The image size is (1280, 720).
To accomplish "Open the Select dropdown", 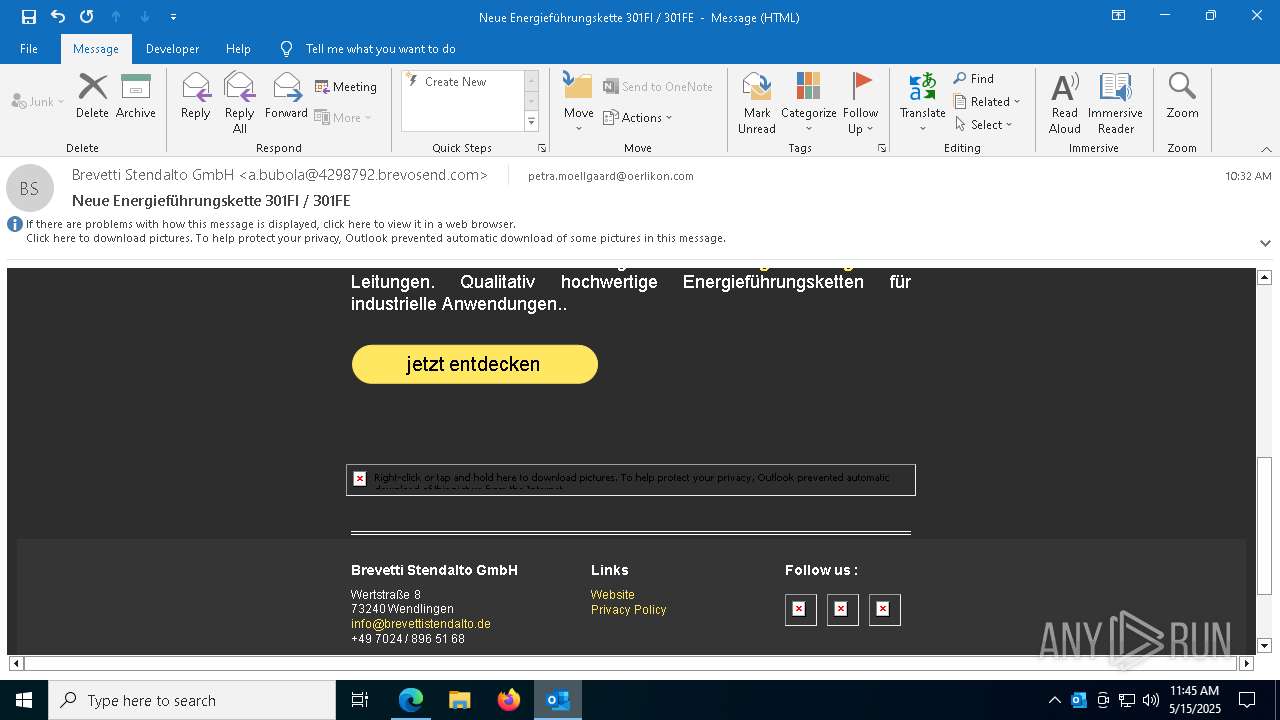I will 984,125.
